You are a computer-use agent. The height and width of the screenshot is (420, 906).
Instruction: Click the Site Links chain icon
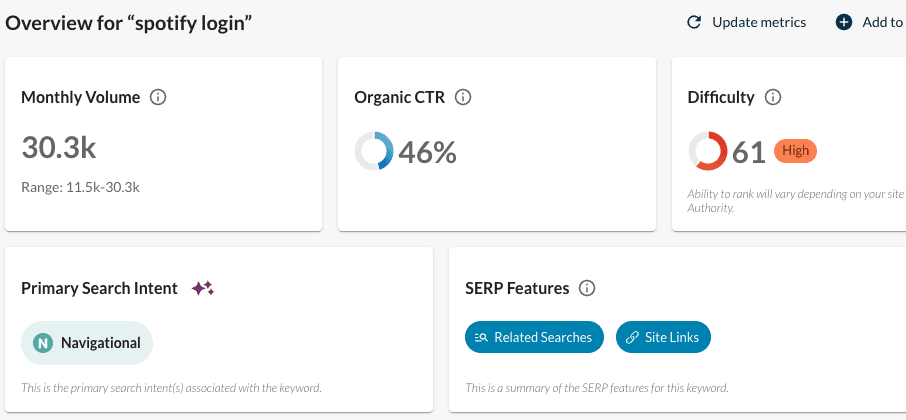point(632,338)
